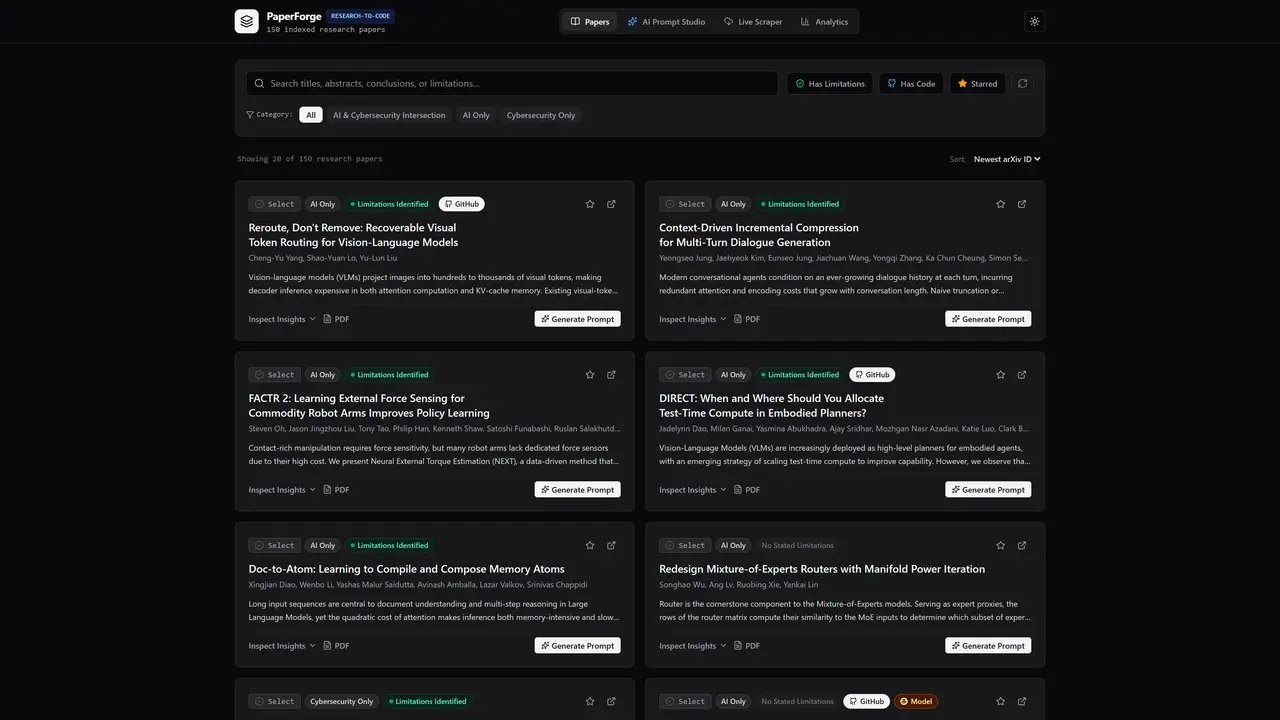
Task: Open external link for FACTR 2 paper
Action: (x=611, y=375)
